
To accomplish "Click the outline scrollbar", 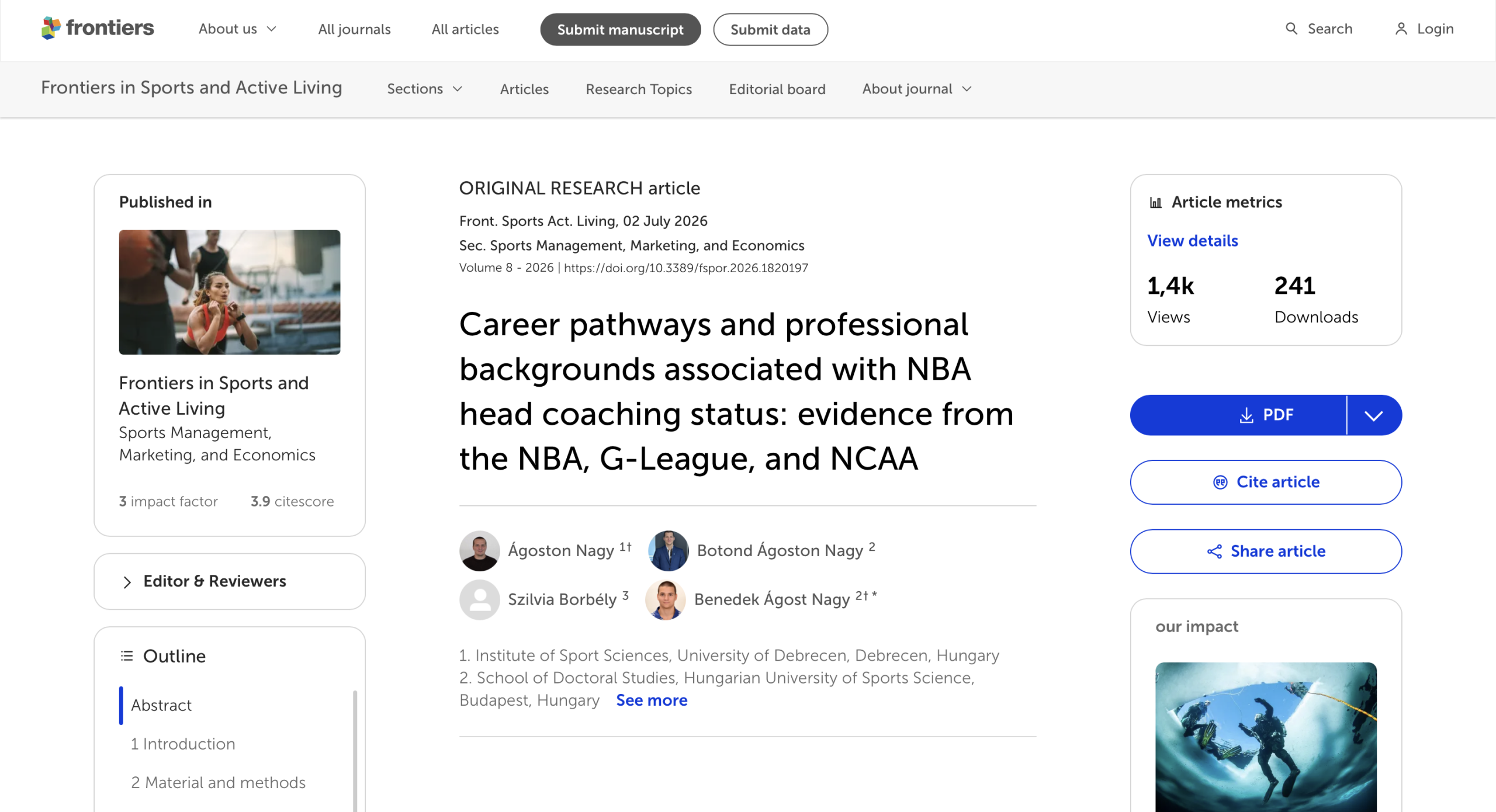I will 355,751.
